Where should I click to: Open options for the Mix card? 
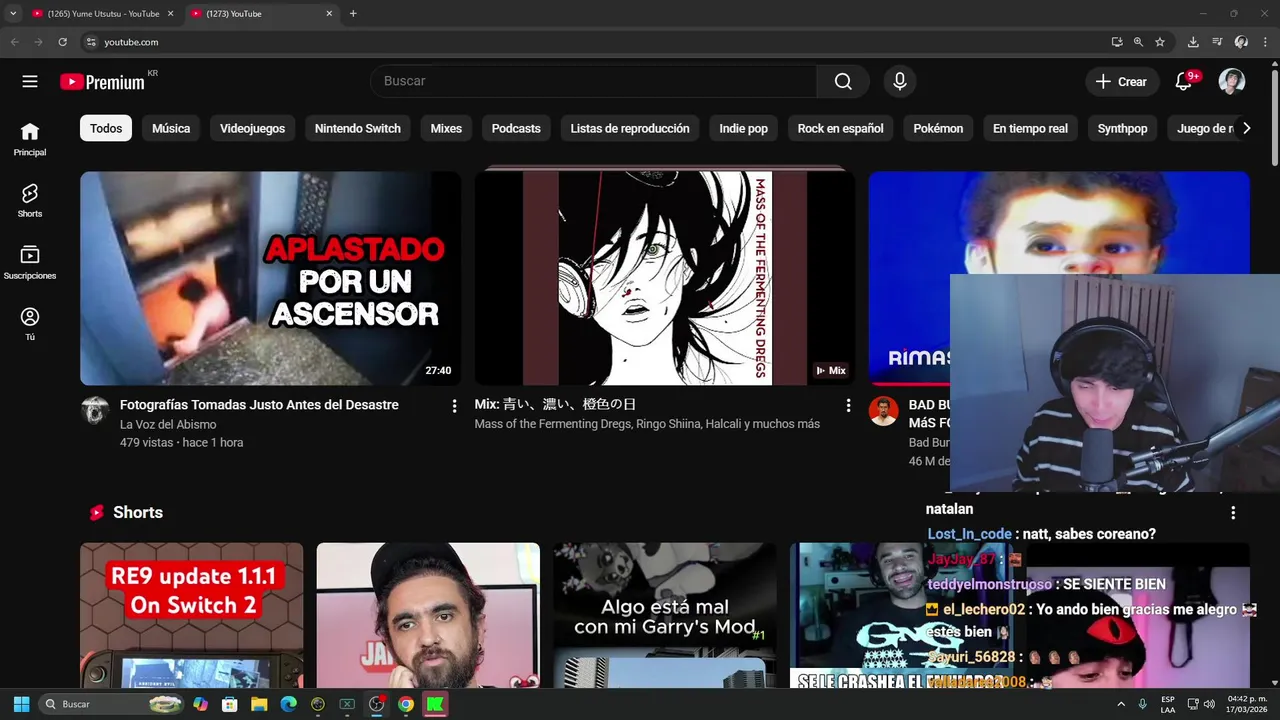tap(848, 406)
